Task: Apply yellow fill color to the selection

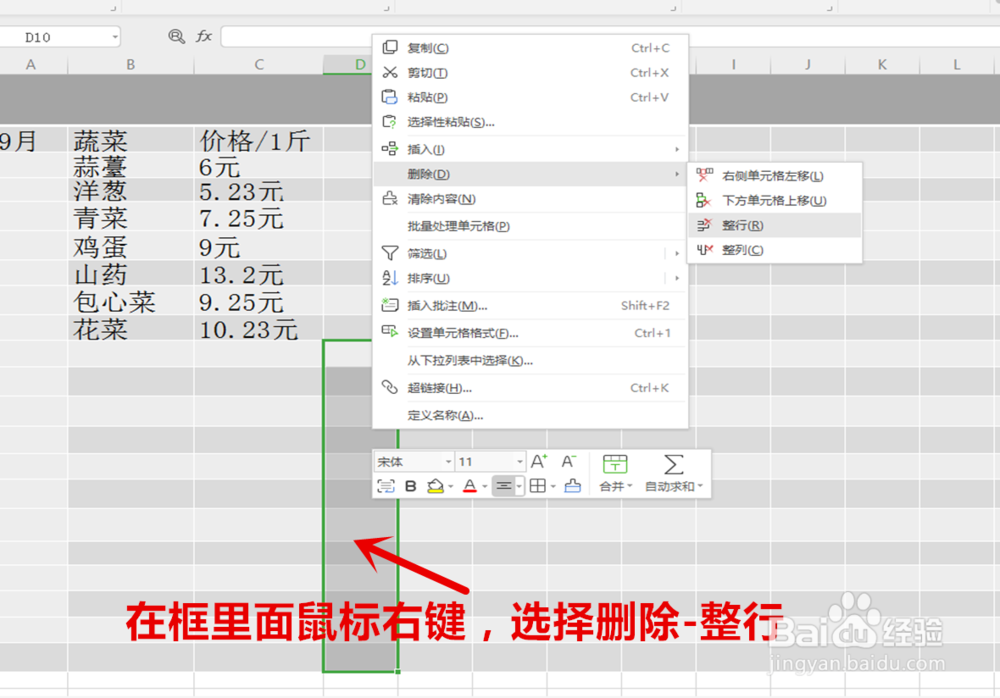Action: pos(436,485)
